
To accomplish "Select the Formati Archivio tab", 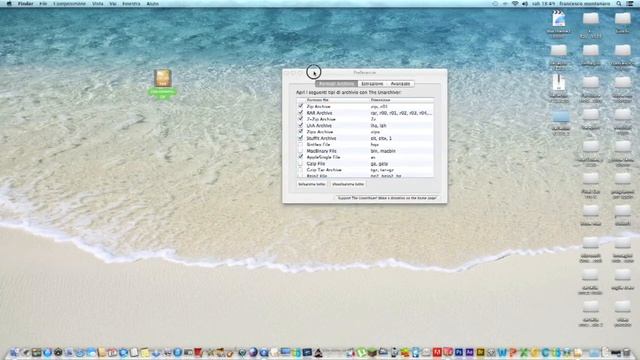I will 336,84.
